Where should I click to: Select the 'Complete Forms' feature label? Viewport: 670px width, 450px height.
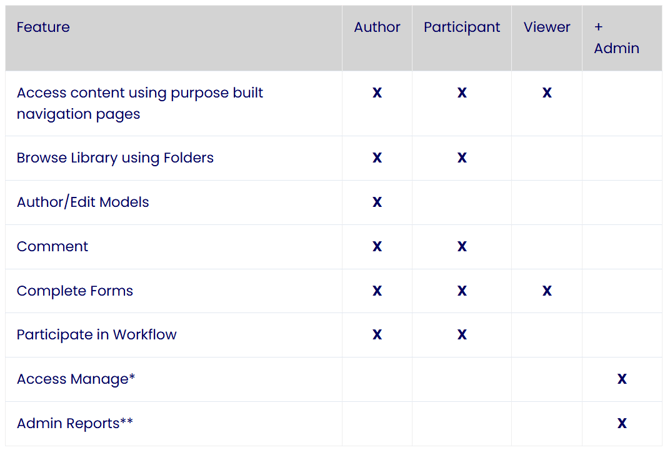75,291
